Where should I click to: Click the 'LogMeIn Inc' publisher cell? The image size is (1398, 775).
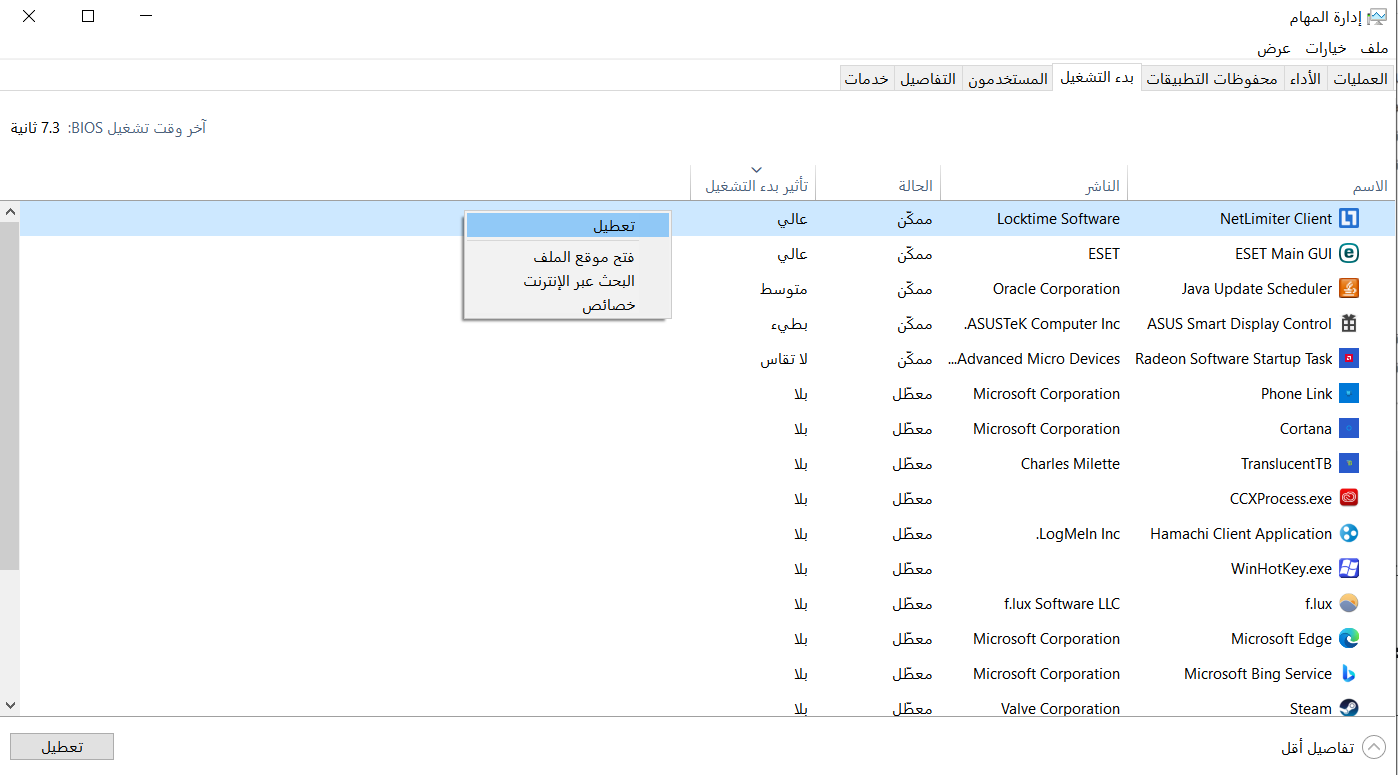[x=1078, y=534]
